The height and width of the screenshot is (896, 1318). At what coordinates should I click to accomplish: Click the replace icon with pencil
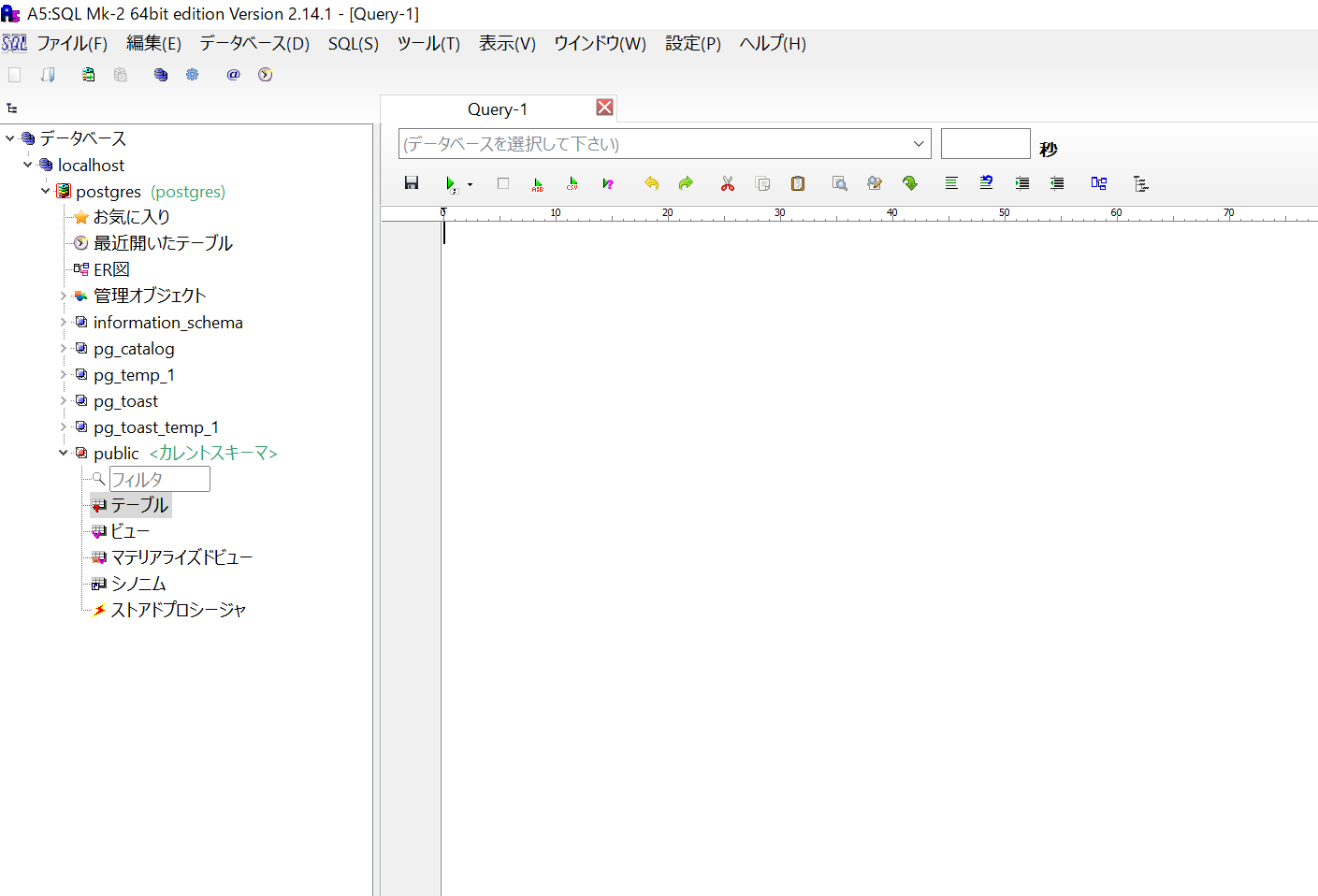coord(875,183)
